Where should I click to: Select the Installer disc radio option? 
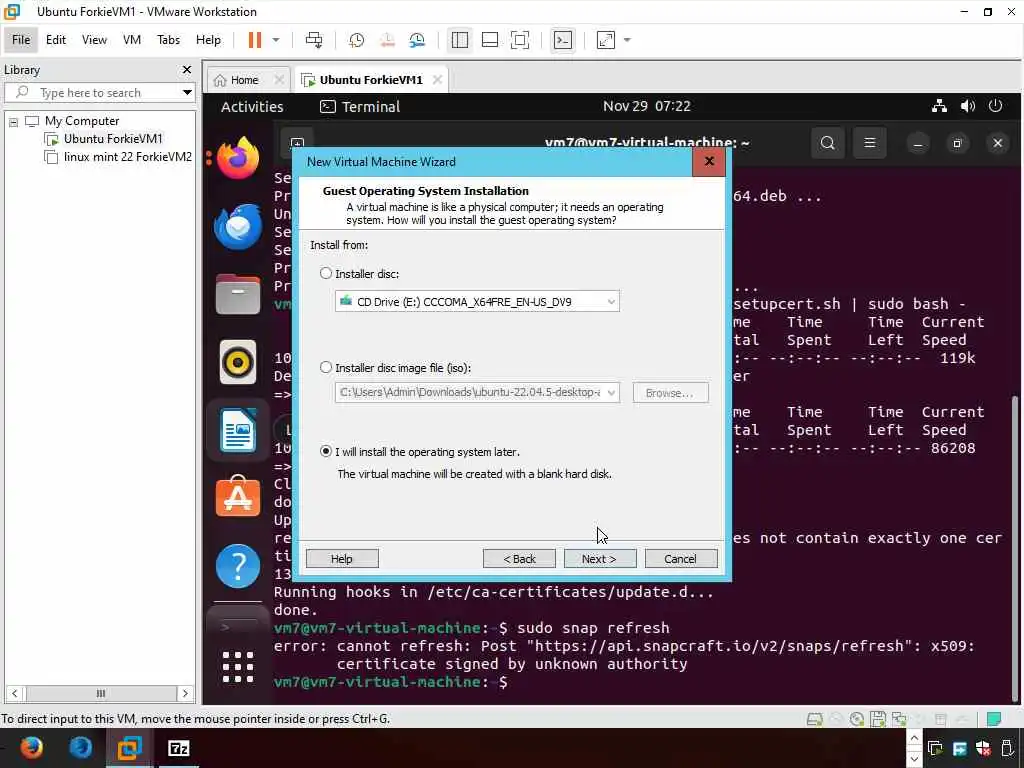[326, 274]
